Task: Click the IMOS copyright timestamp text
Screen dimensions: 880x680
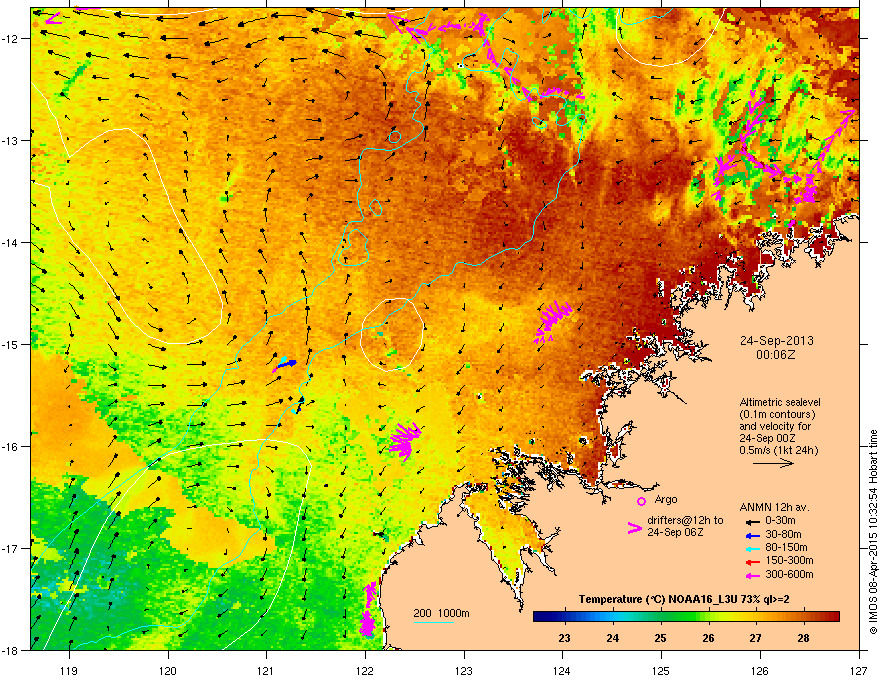Action: click(x=873, y=532)
